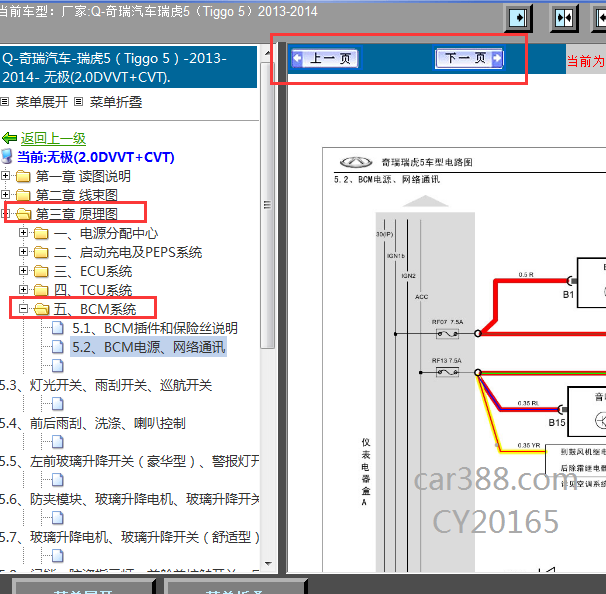Open 5.2、BCM电源、网络通讯 page
This screenshot has height=594, width=606.
[149, 347]
